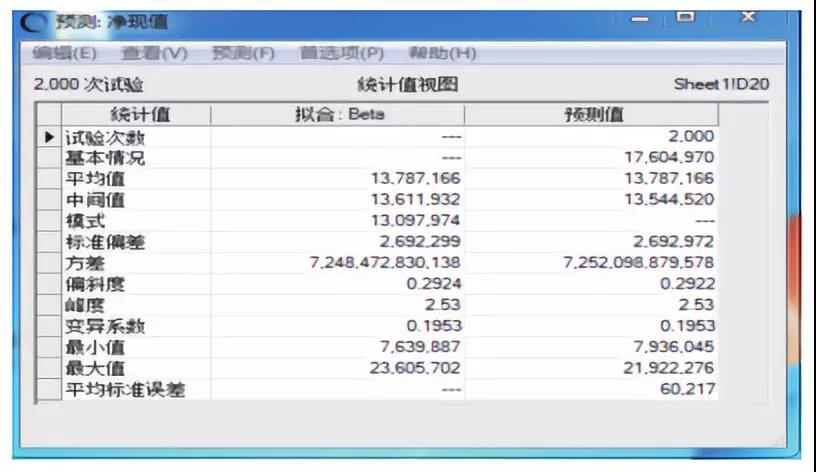Open the 帮助(H) menu
816x472 pixels.
pyautogui.click(x=442, y=53)
